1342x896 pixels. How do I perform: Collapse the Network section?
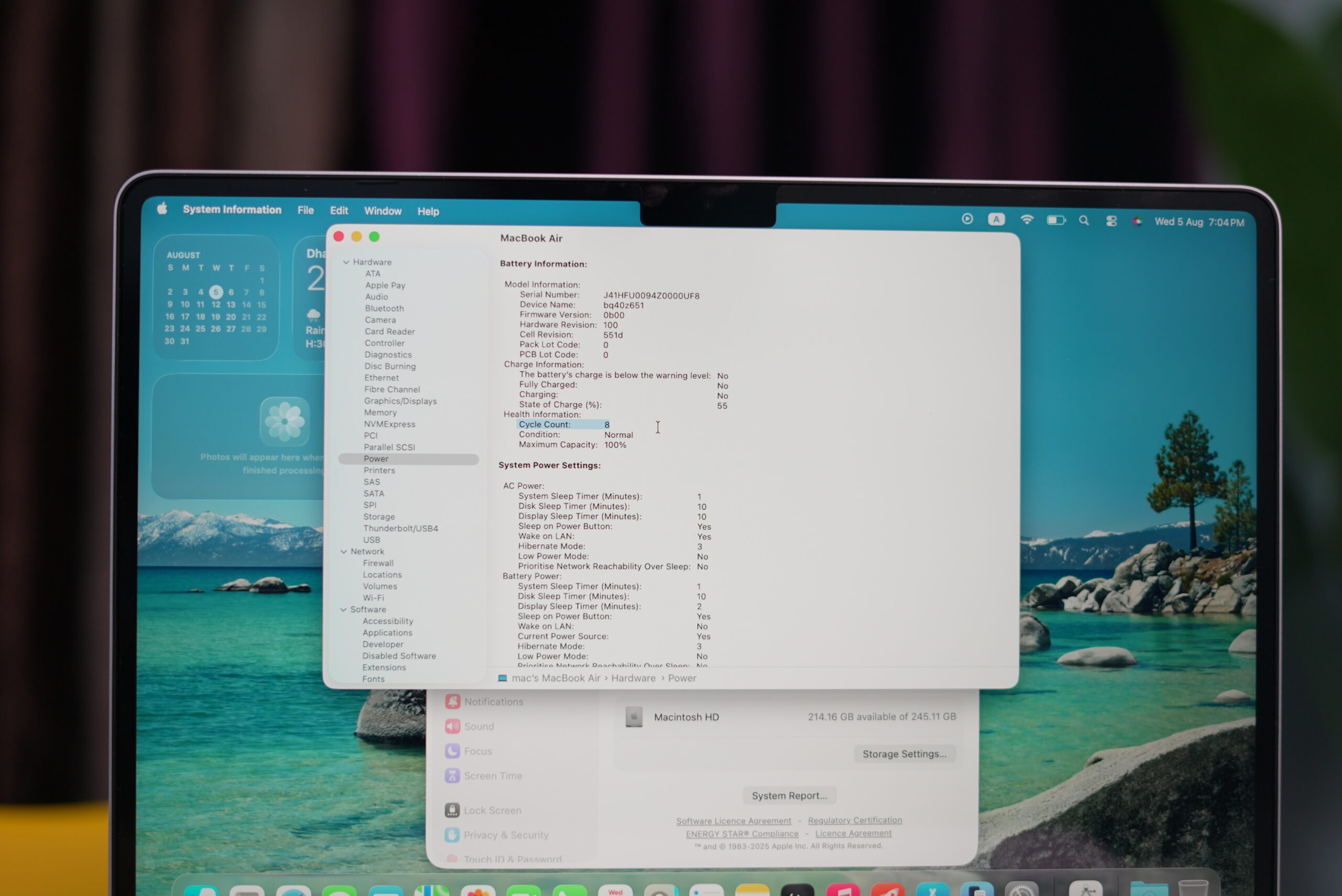pyautogui.click(x=343, y=551)
